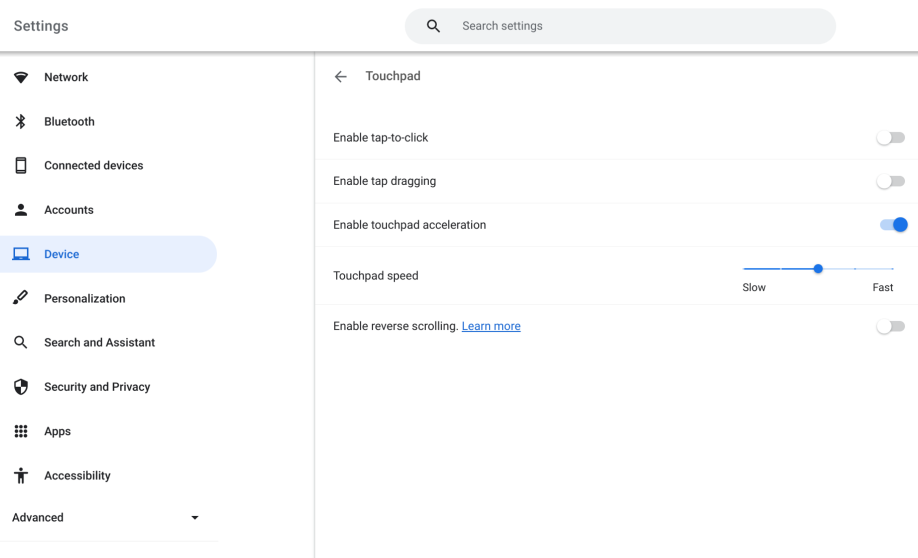Click the magnifier icon in the search bar

[x=433, y=26]
